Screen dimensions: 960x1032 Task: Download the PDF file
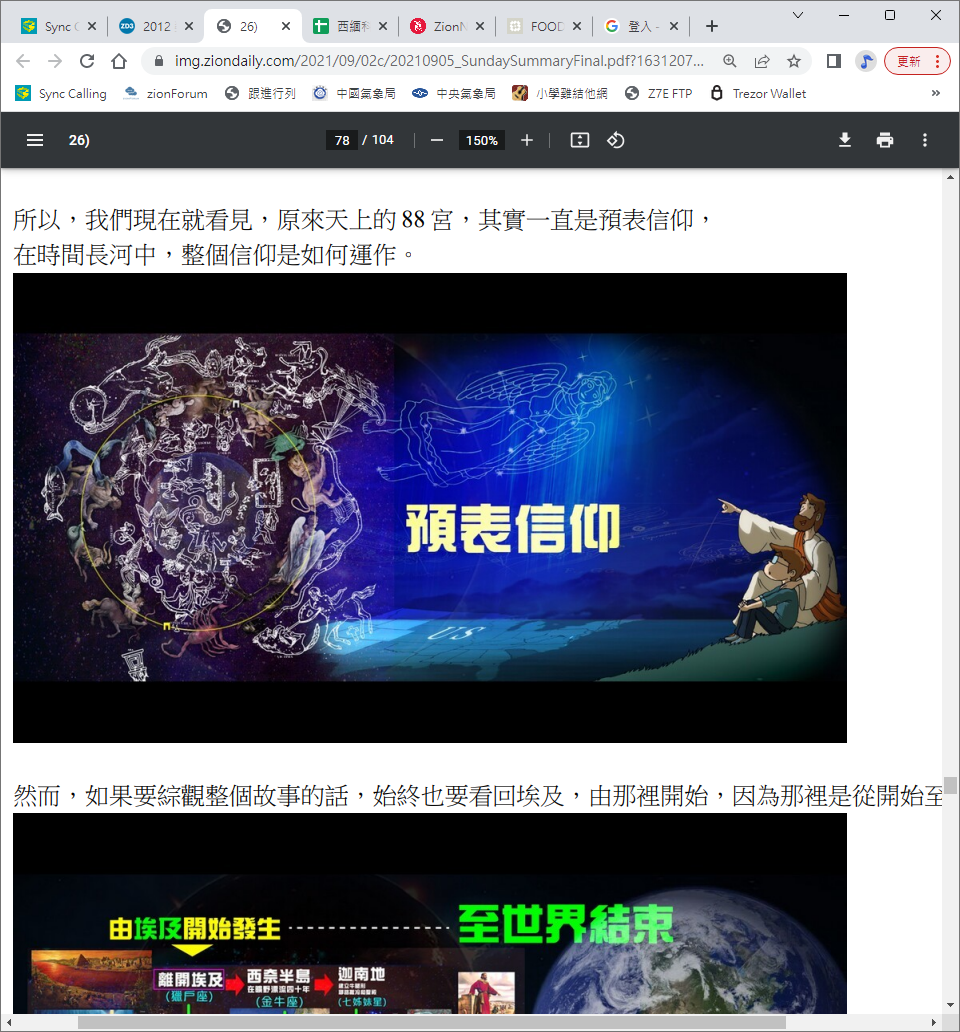click(845, 140)
